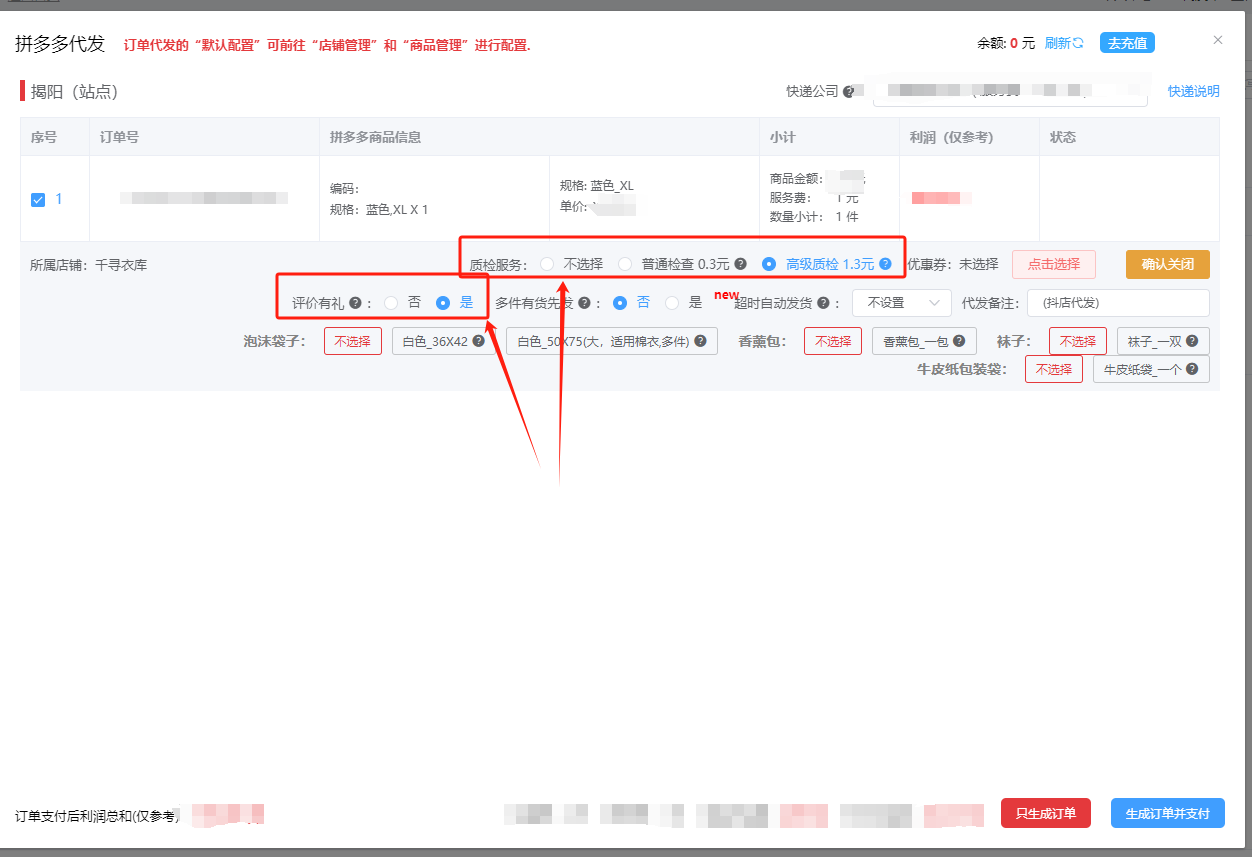Click help icon beside 超时自动发货
This screenshot has height=857, width=1252.
pyautogui.click(x=823, y=302)
